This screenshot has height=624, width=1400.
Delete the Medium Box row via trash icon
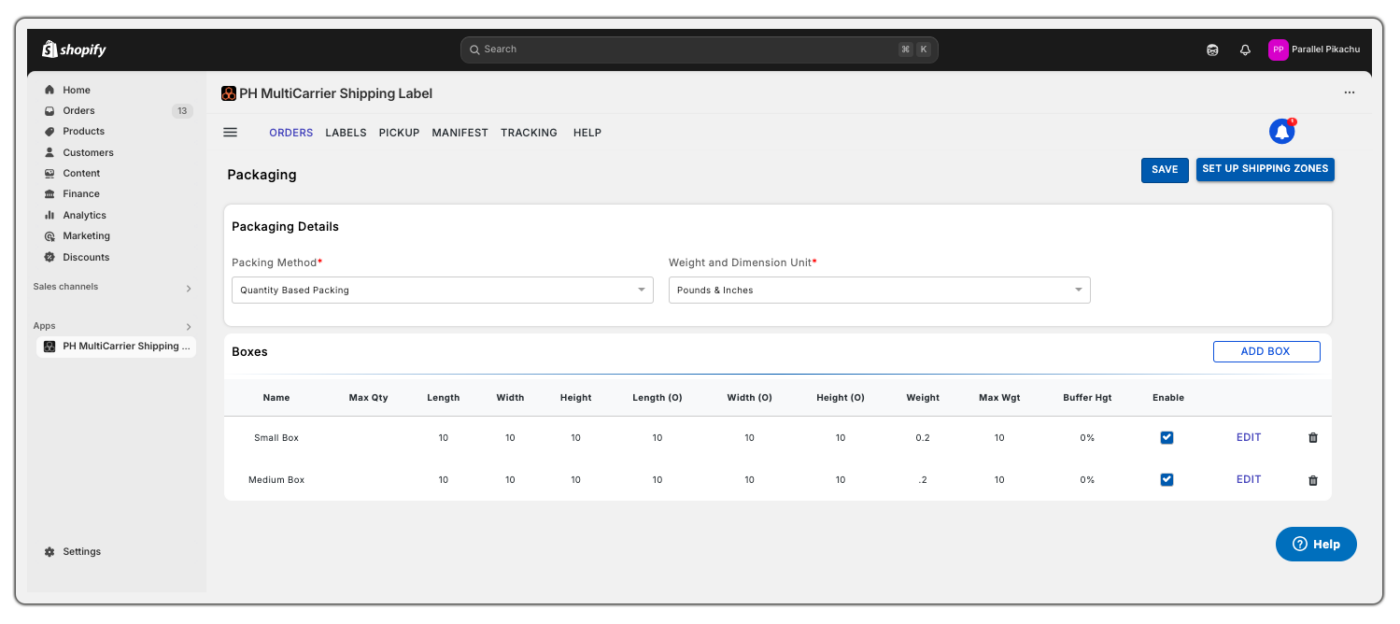pyautogui.click(x=1313, y=480)
